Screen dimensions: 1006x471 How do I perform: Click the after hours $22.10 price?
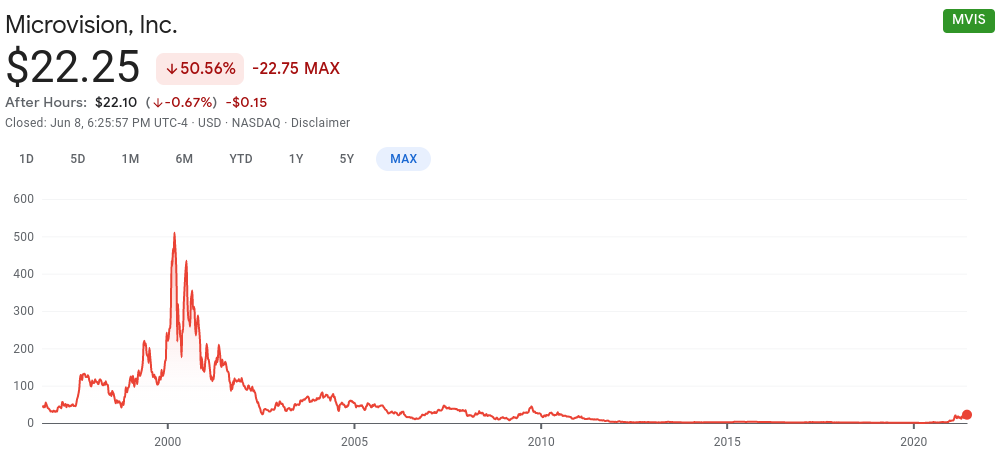pyautogui.click(x=116, y=102)
